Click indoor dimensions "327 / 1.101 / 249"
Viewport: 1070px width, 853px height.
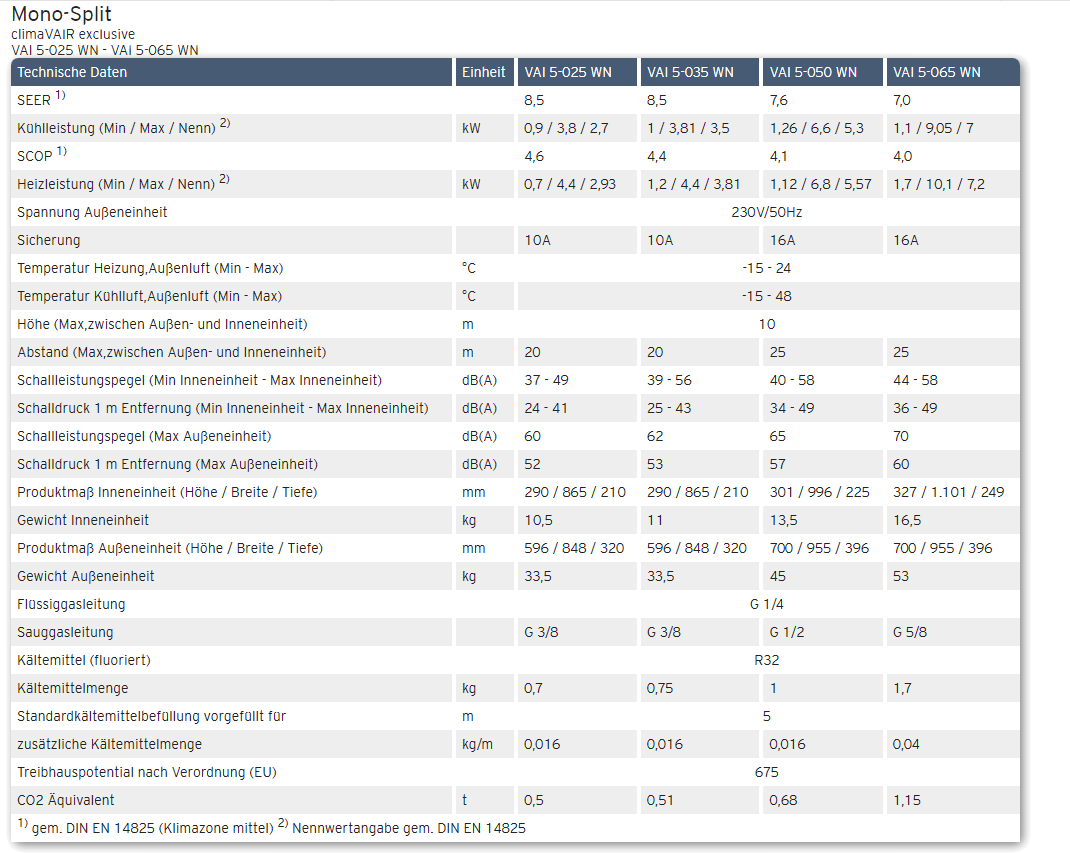[x=949, y=492]
